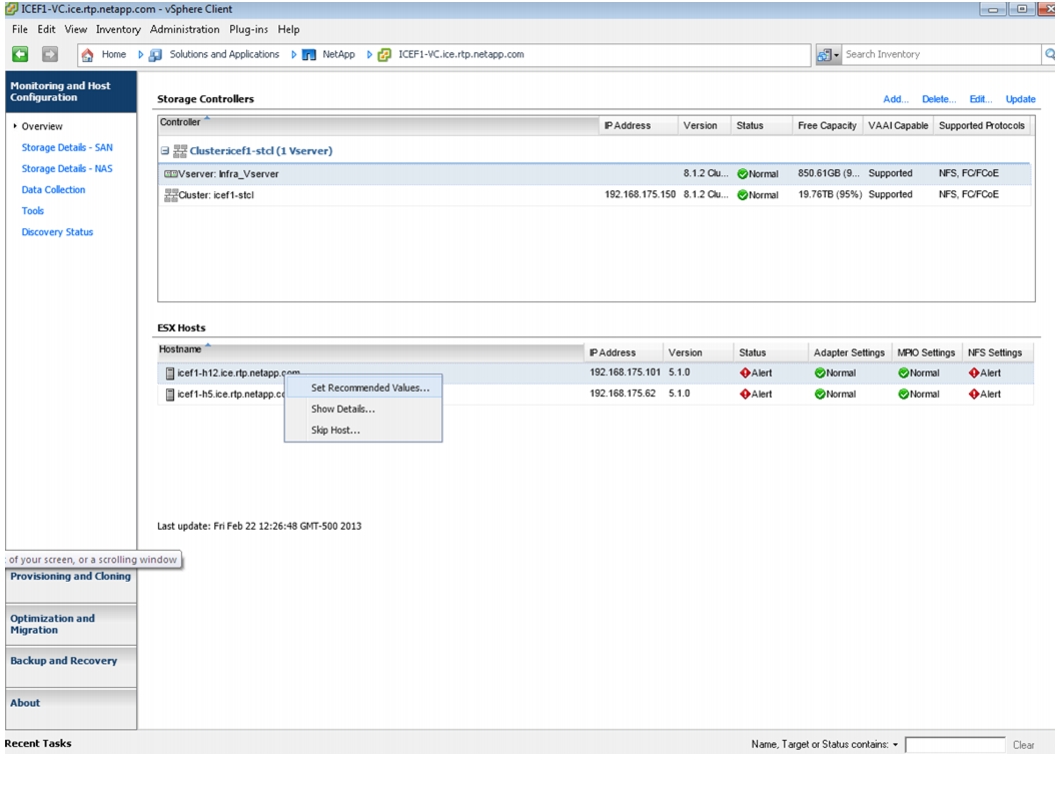Click the Edit storage controller link
Viewport: 1057px width, 796px height.
pos(981,99)
